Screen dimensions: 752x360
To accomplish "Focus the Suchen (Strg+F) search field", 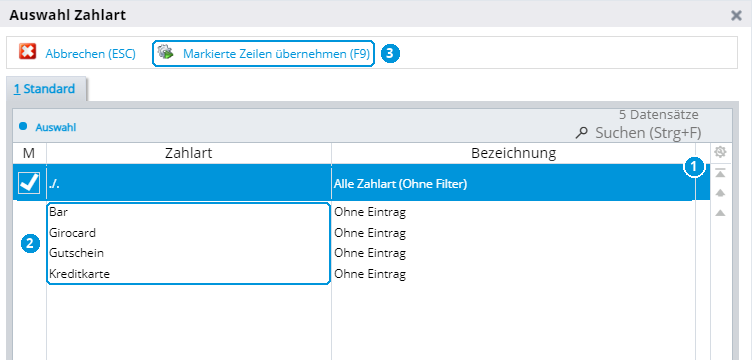I will [648, 133].
